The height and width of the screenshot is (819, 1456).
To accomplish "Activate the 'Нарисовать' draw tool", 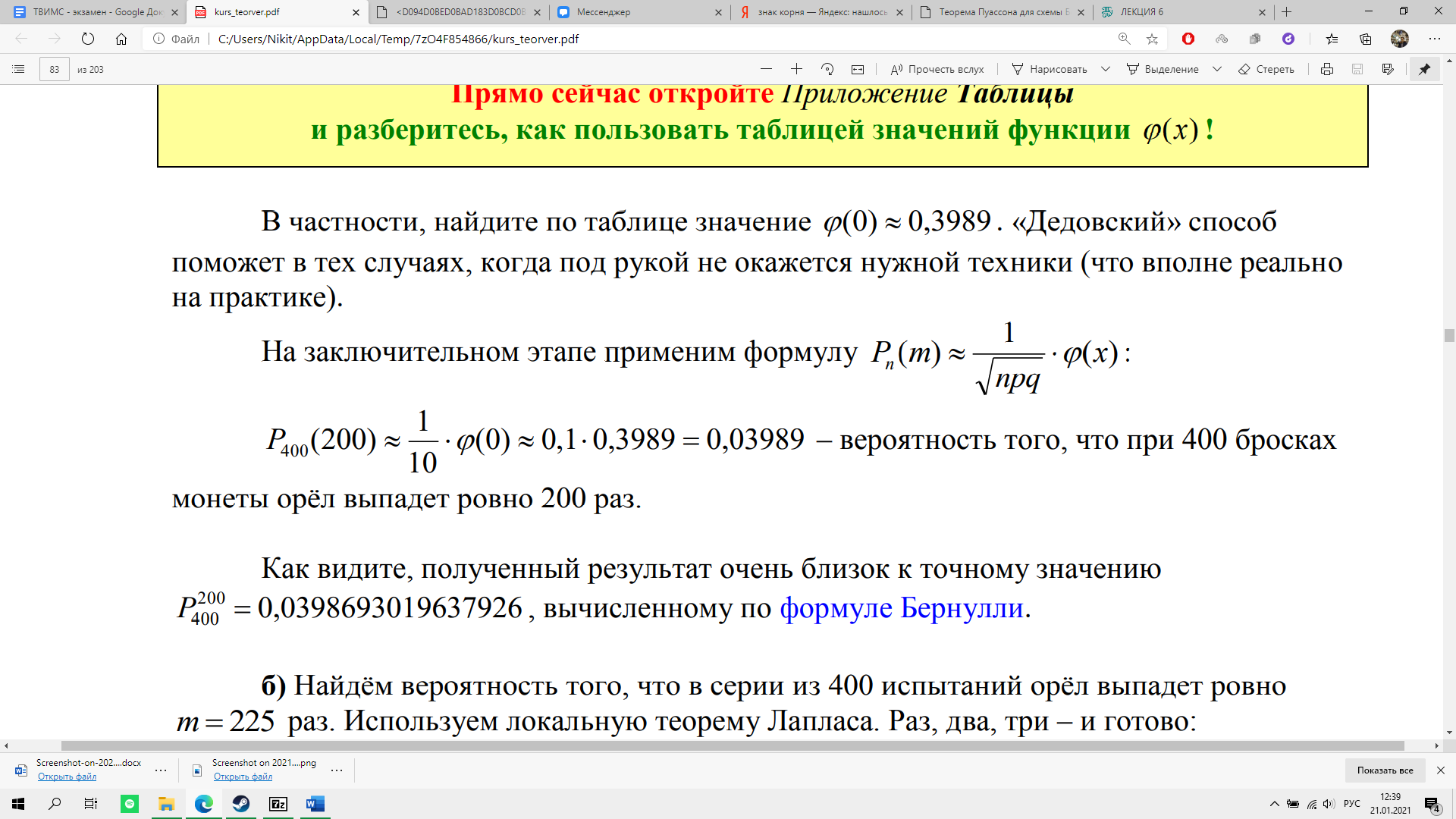I will (1050, 69).
